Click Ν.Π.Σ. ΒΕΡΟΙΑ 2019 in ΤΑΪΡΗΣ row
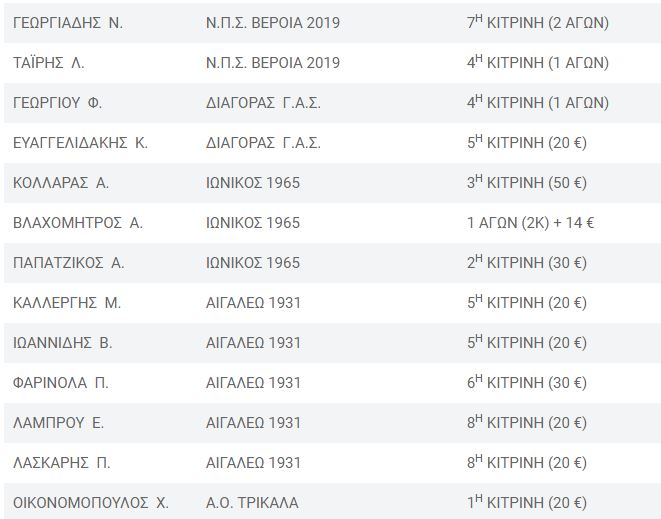661x519 pixels. coord(273,63)
